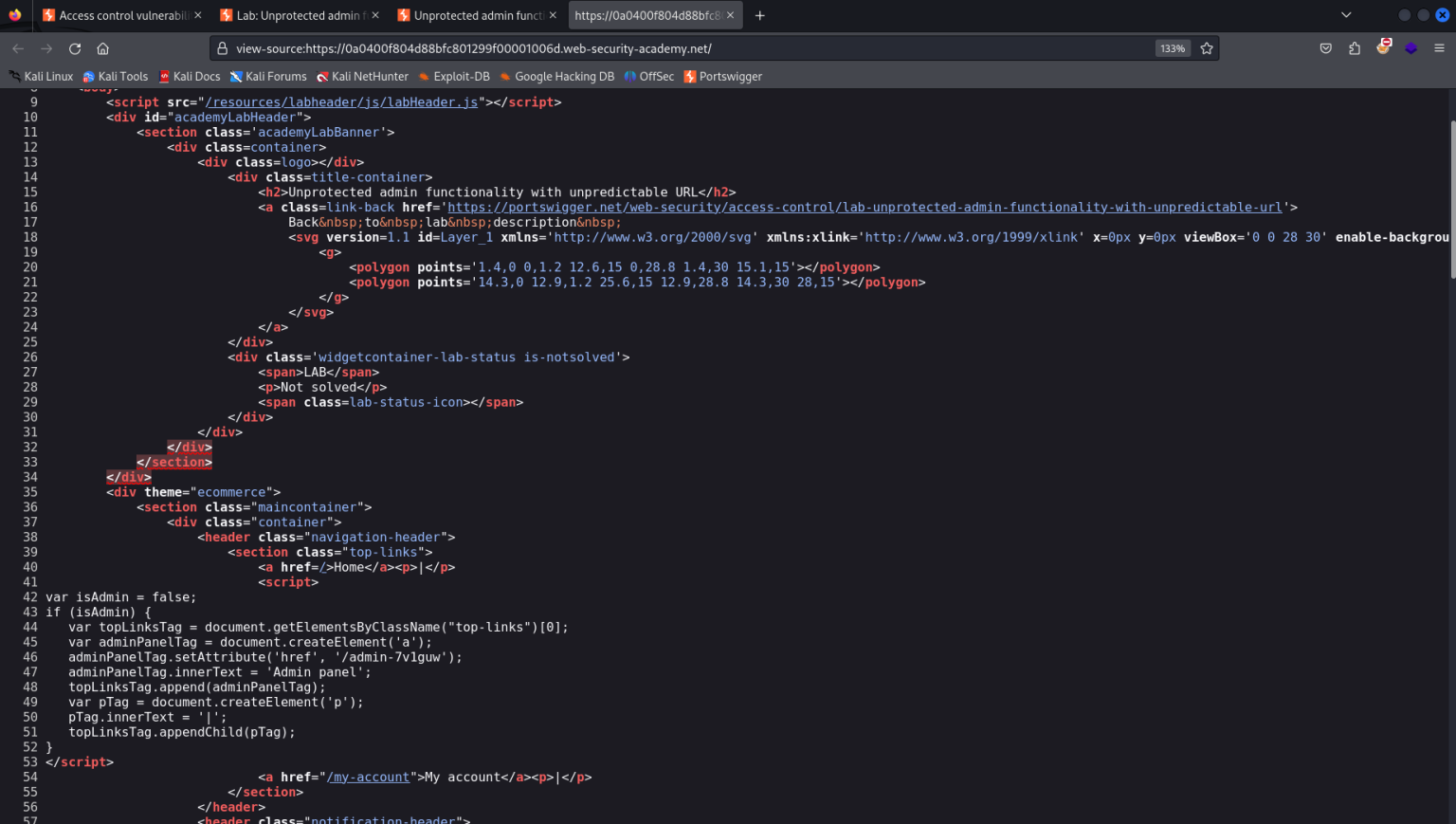Reload the current page
The height and width of the screenshot is (824, 1456).
[75, 48]
